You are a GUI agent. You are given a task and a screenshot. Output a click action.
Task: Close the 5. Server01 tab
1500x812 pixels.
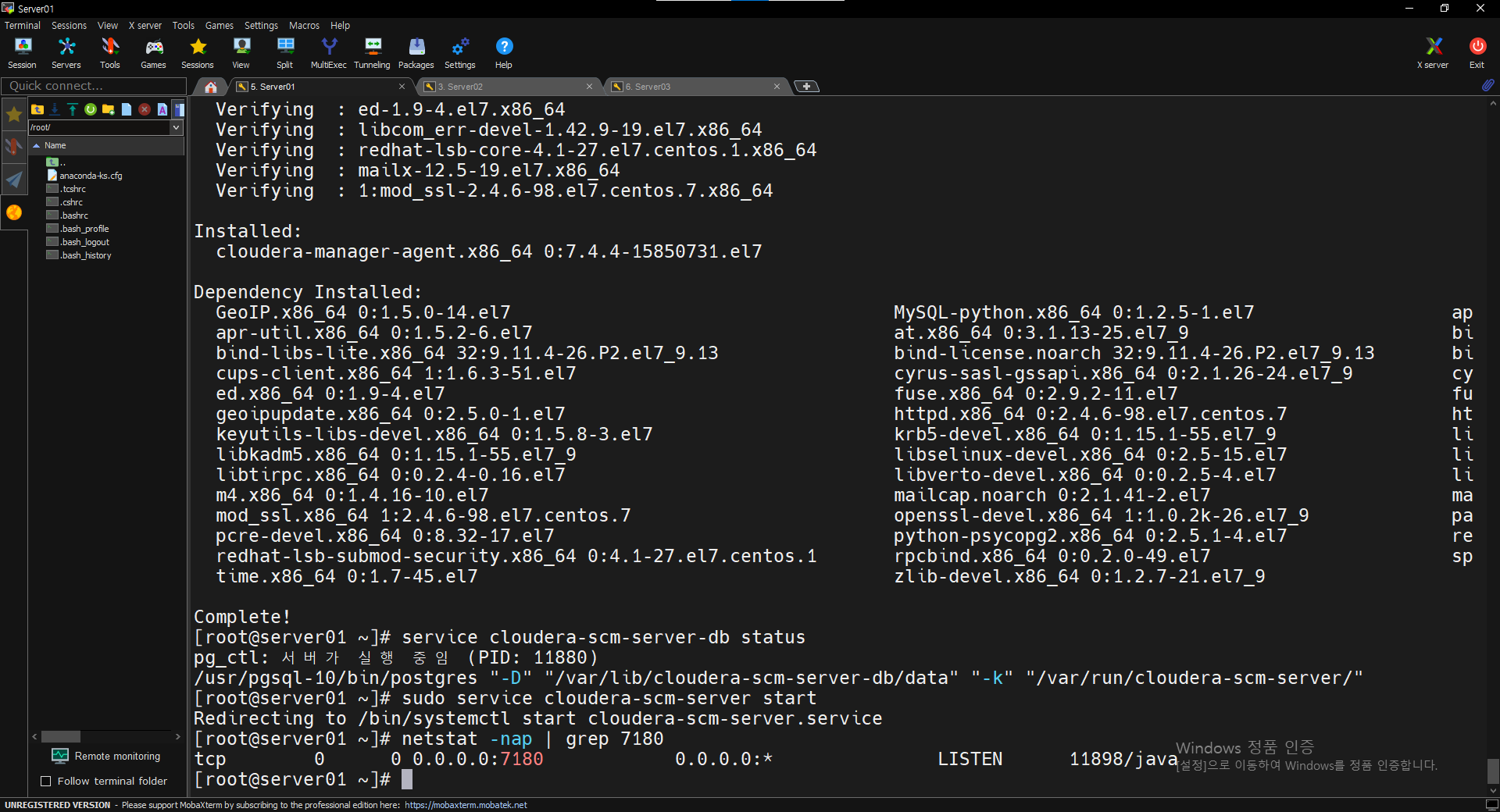click(x=402, y=87)
